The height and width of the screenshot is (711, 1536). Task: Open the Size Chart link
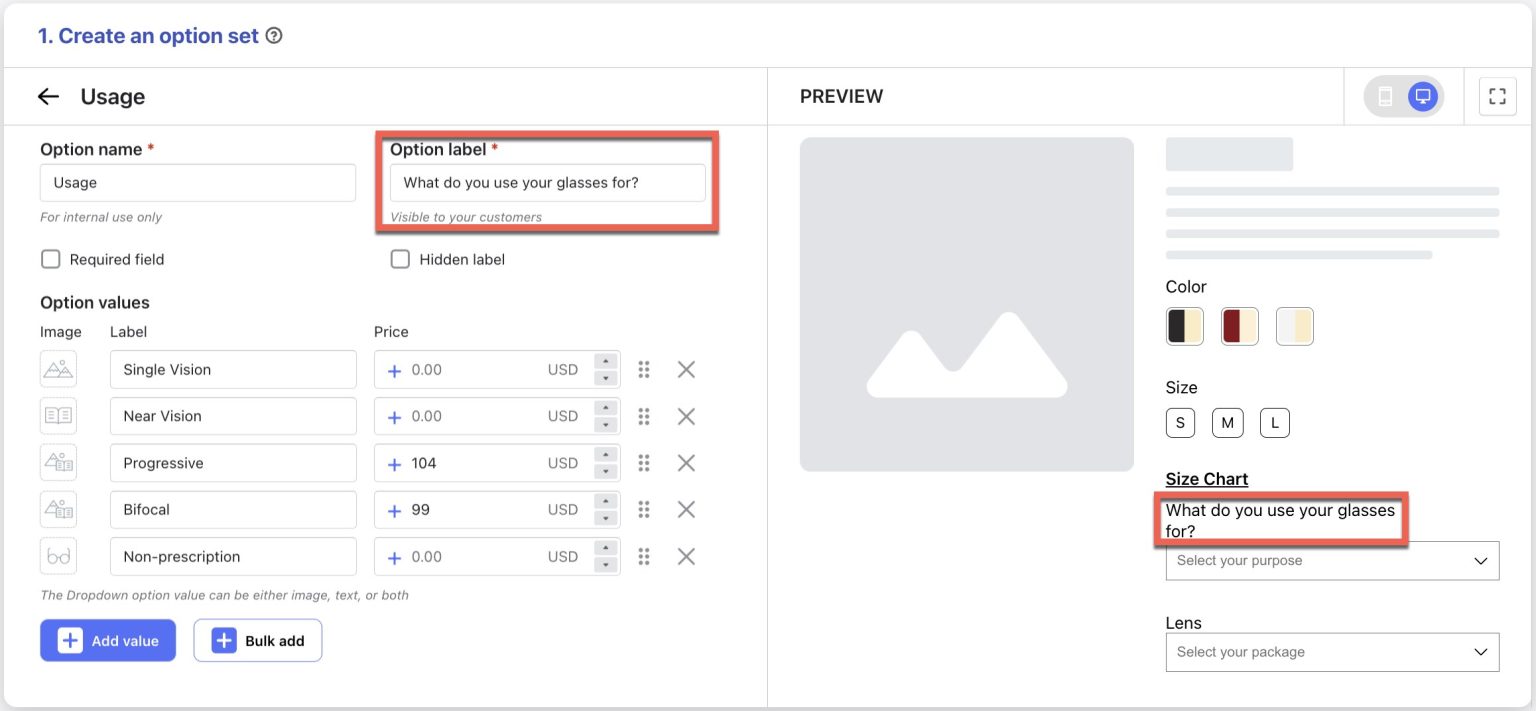click(x=1206, y=479)
